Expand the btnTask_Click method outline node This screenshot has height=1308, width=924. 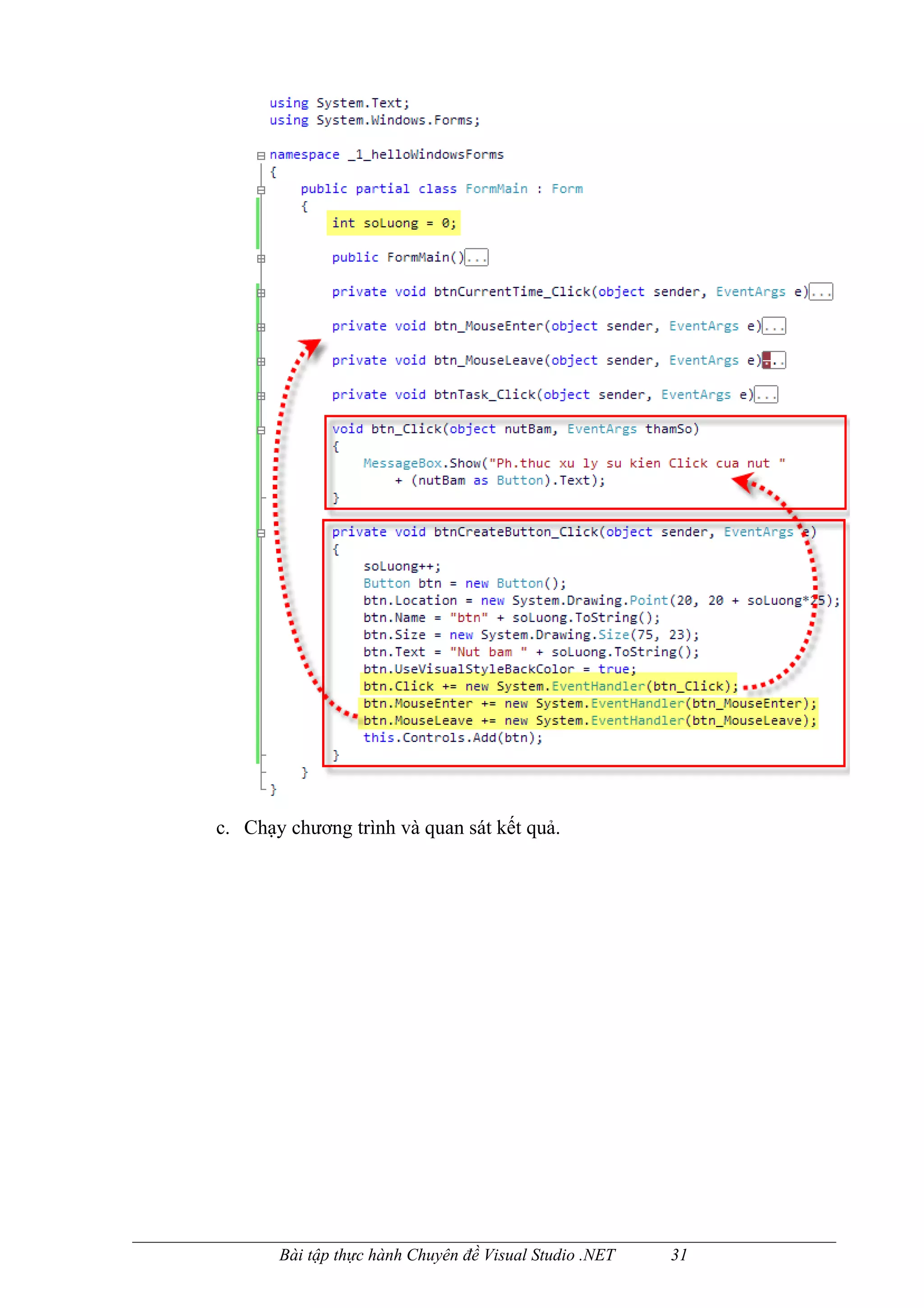pos(261,395)
